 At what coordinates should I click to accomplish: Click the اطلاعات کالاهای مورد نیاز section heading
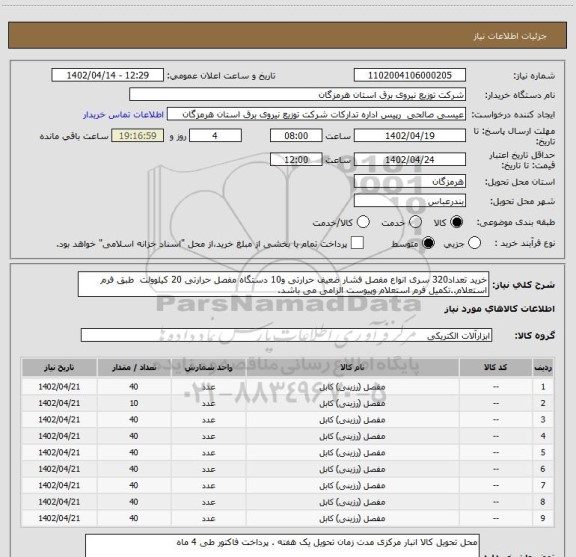(500, 309)
